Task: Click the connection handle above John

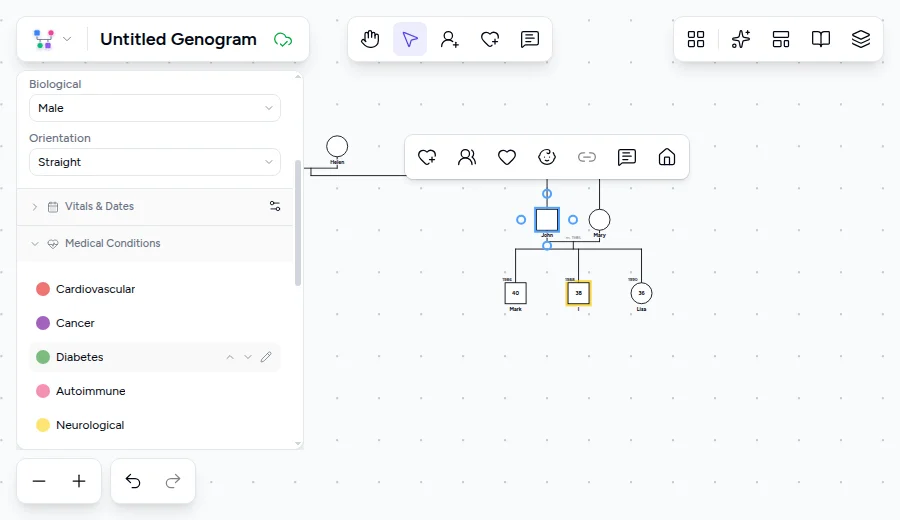Action: pos(547,194)
